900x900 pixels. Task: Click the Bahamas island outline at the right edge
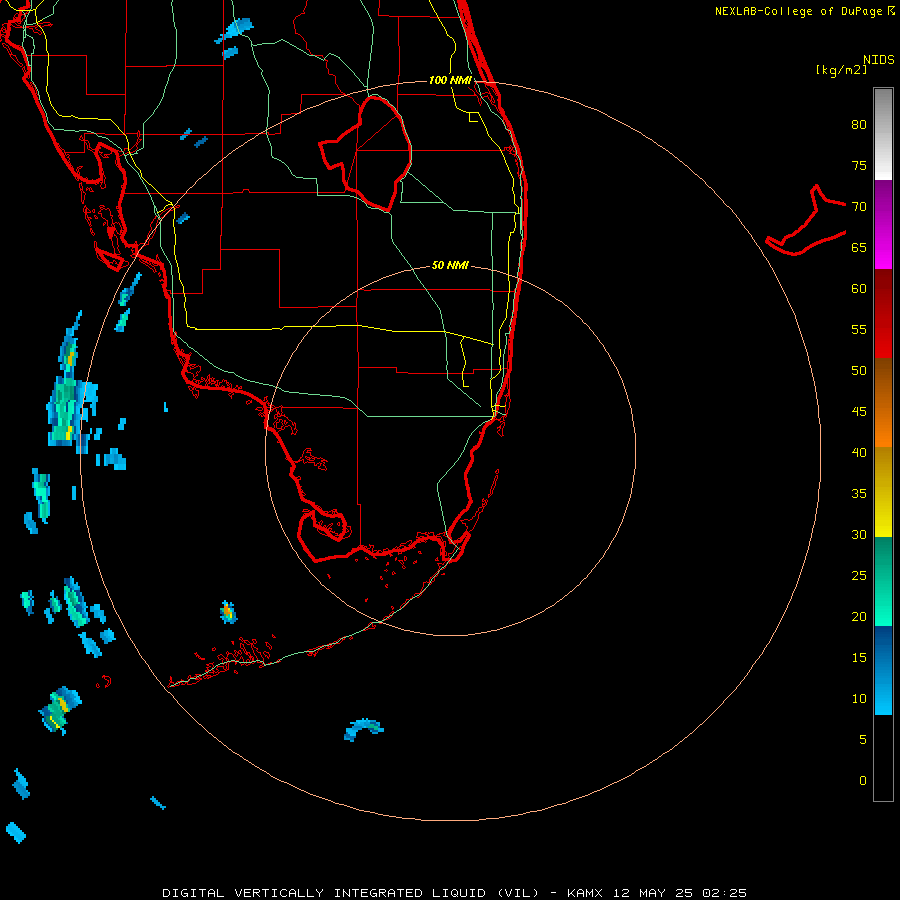[x=806, y=220]
